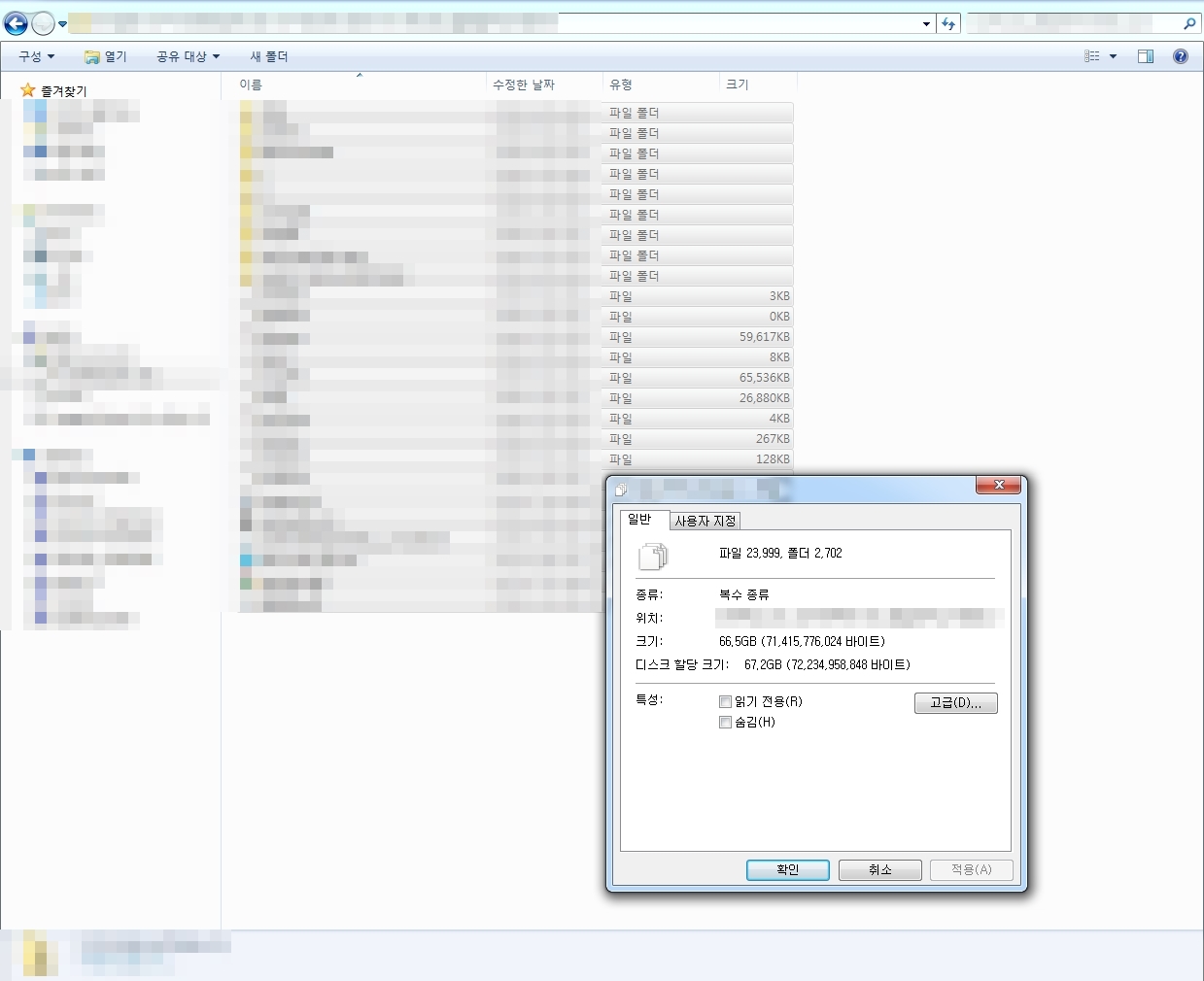Screen dimensions: 1204x981
Task: Open the 공유 대상 menu
Action: point(189,56)
